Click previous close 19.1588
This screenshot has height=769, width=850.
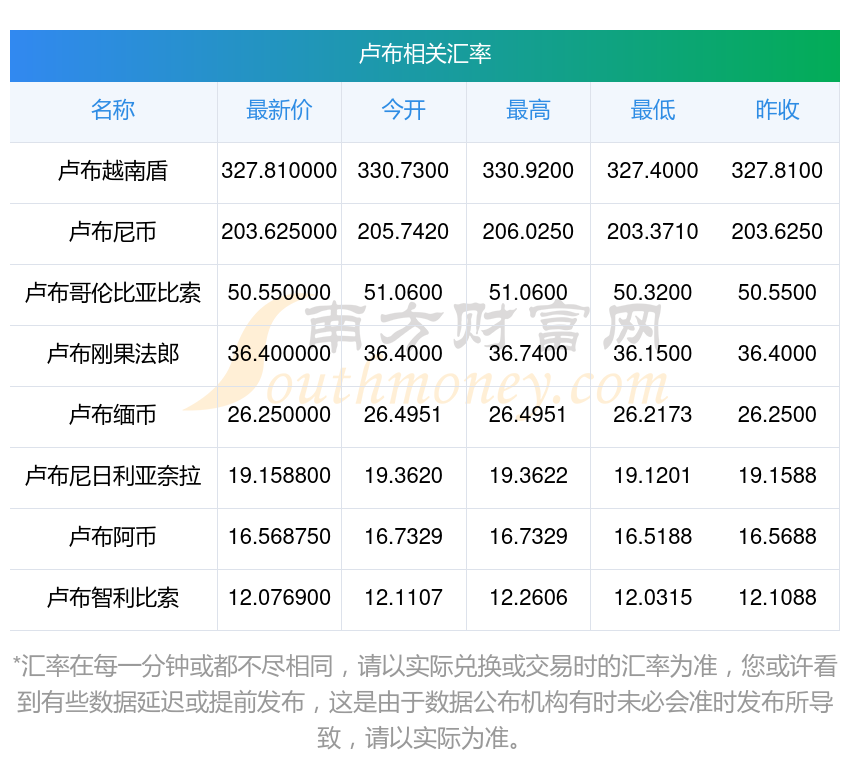777,476
